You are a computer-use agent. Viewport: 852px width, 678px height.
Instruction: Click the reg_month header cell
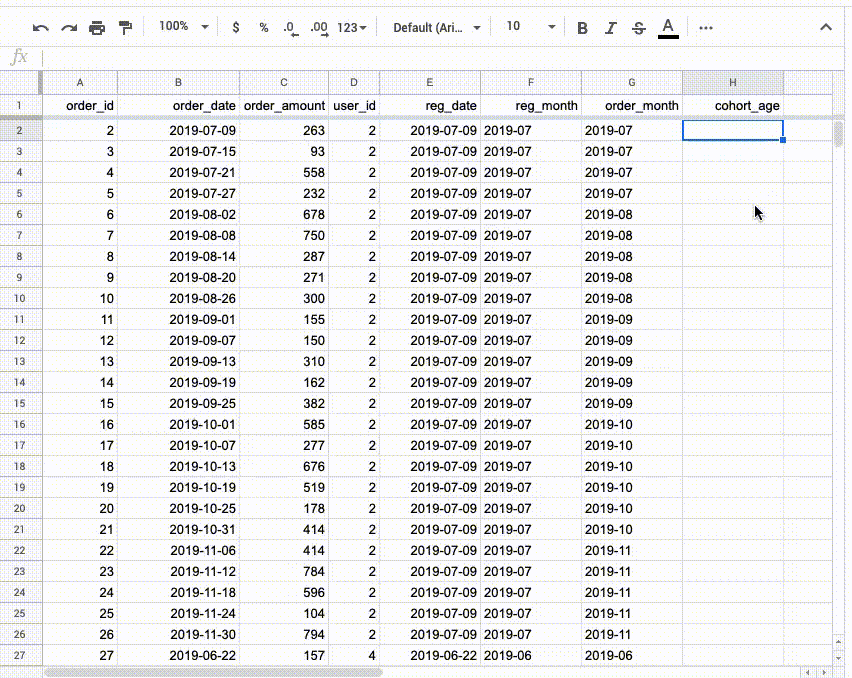pyautogui.click(x=531, y=105)
